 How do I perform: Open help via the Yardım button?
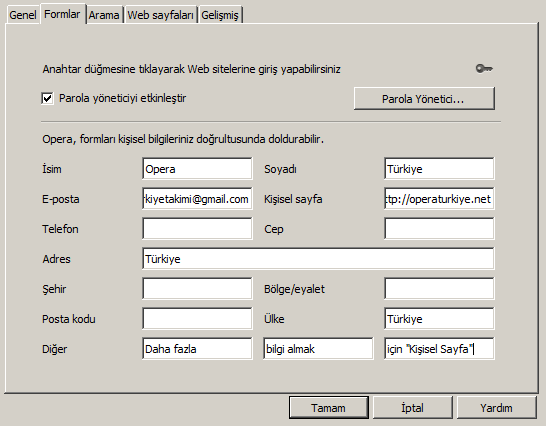point(496,408)
